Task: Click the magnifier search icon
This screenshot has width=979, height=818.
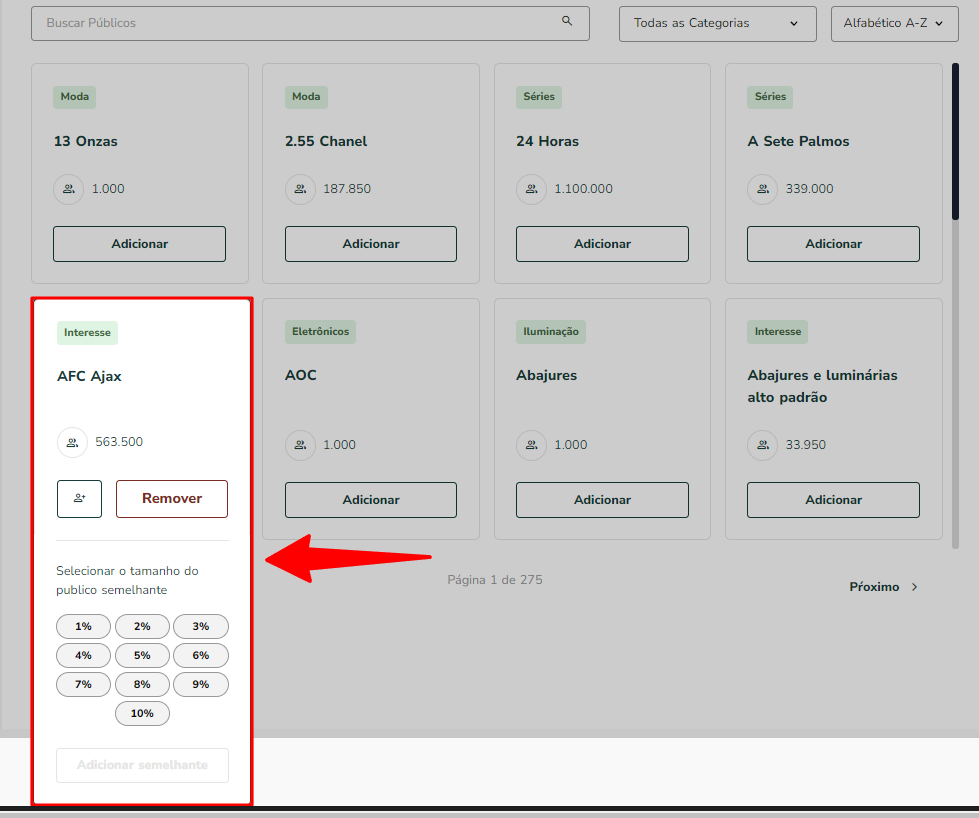Action: click(567, 21)
